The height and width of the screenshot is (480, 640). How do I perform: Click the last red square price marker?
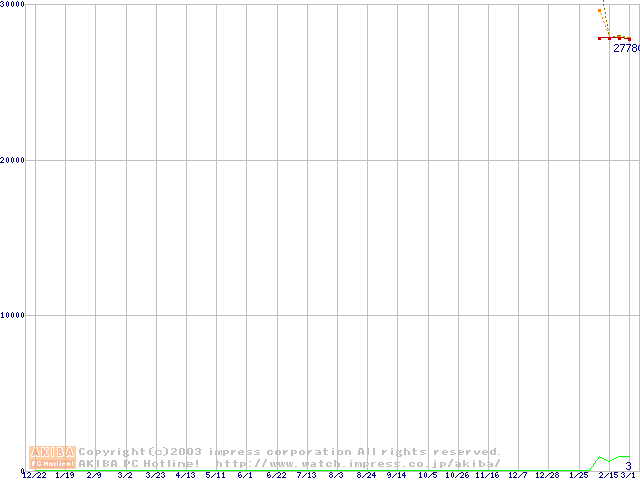click(x=629, y=39)
